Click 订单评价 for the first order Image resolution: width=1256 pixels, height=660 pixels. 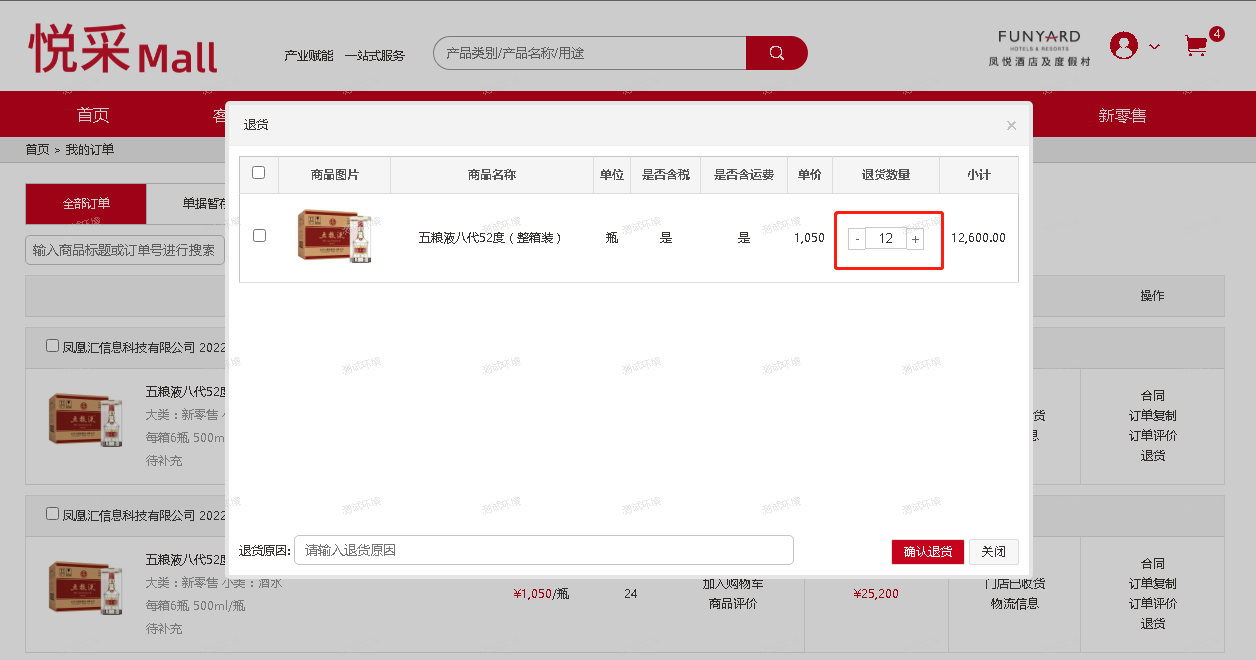[x=1153, y=436]
